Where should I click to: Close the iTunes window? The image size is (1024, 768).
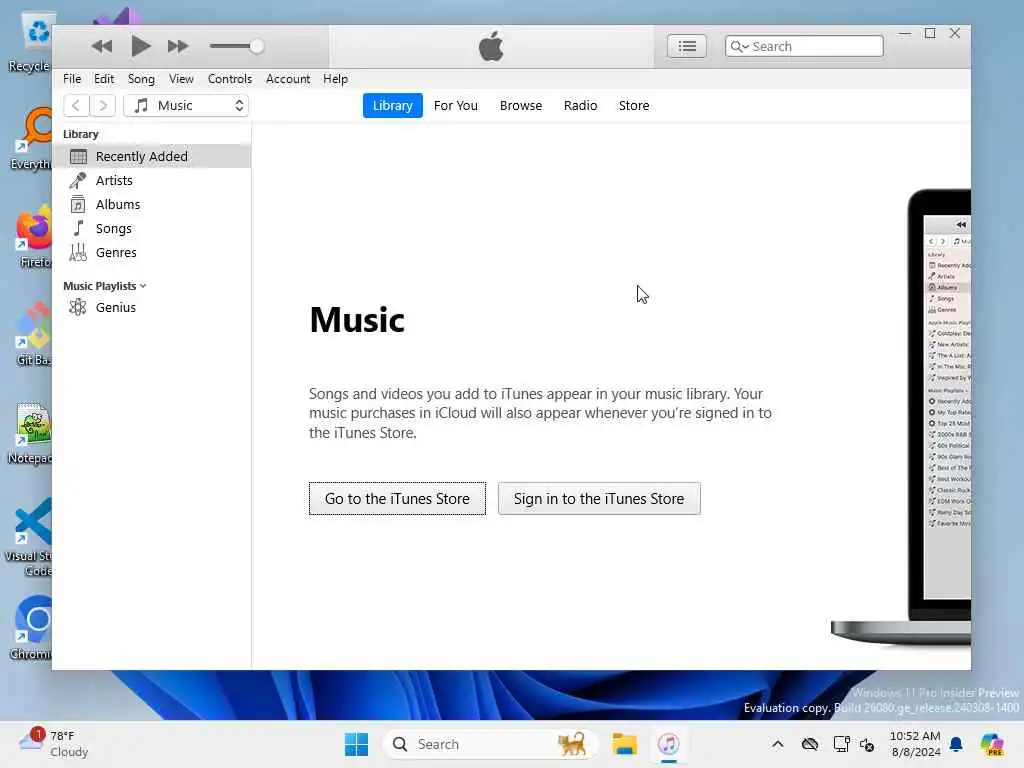tap(955, 33)
